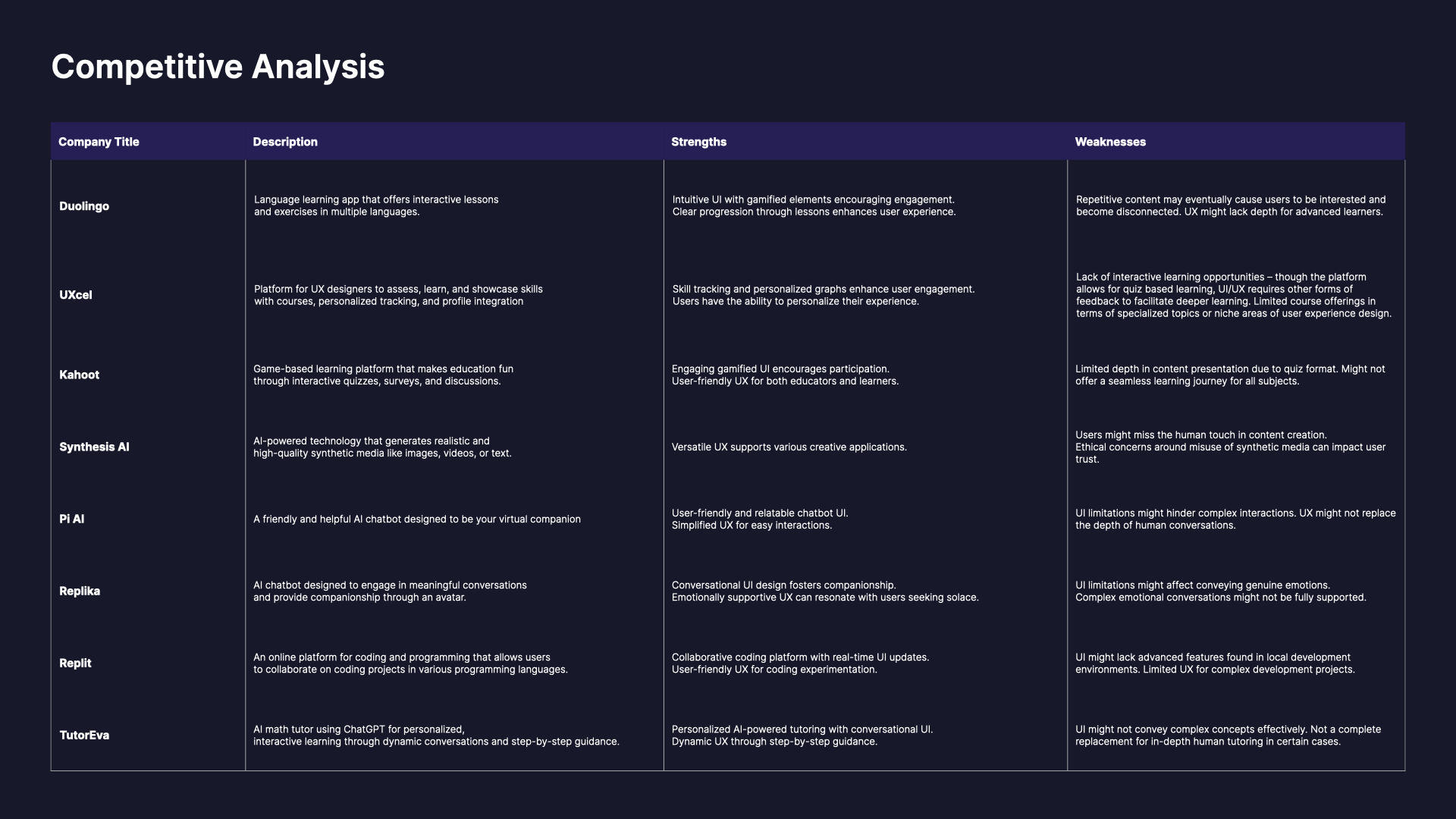The image size is (1456, 819).
Task: Select the Company Title column header
Action: click(x=99, y=142)
